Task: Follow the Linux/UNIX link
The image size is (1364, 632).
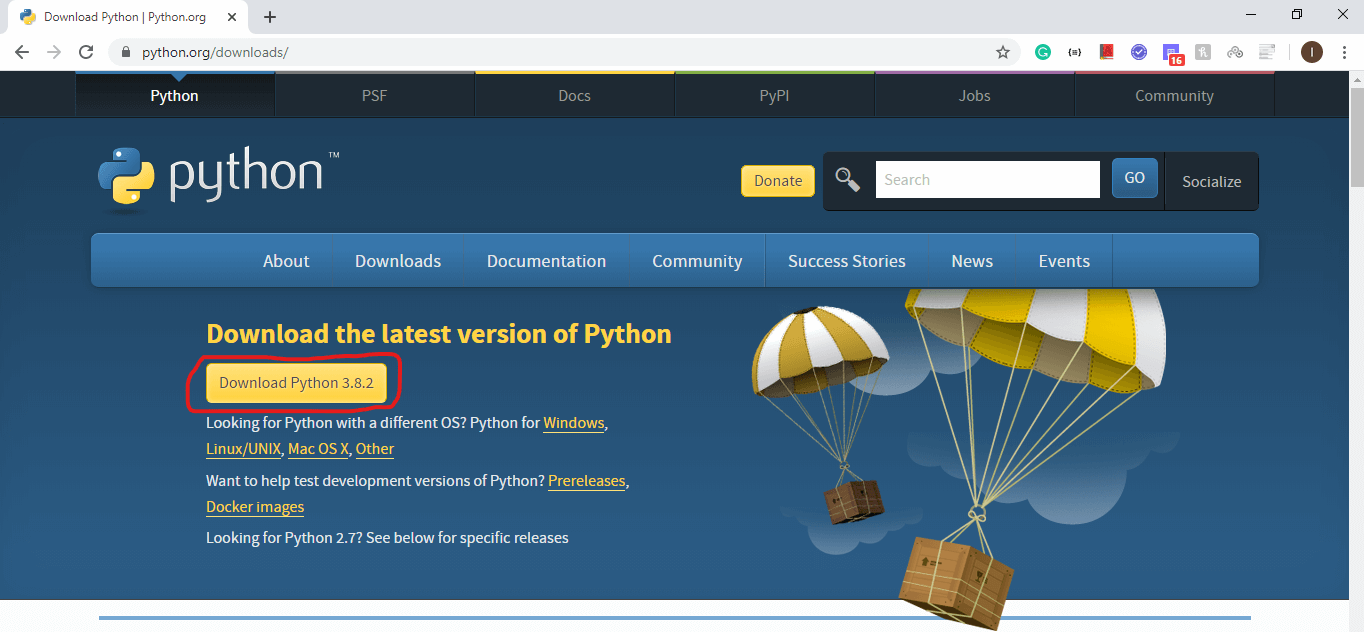Action: 244,449
